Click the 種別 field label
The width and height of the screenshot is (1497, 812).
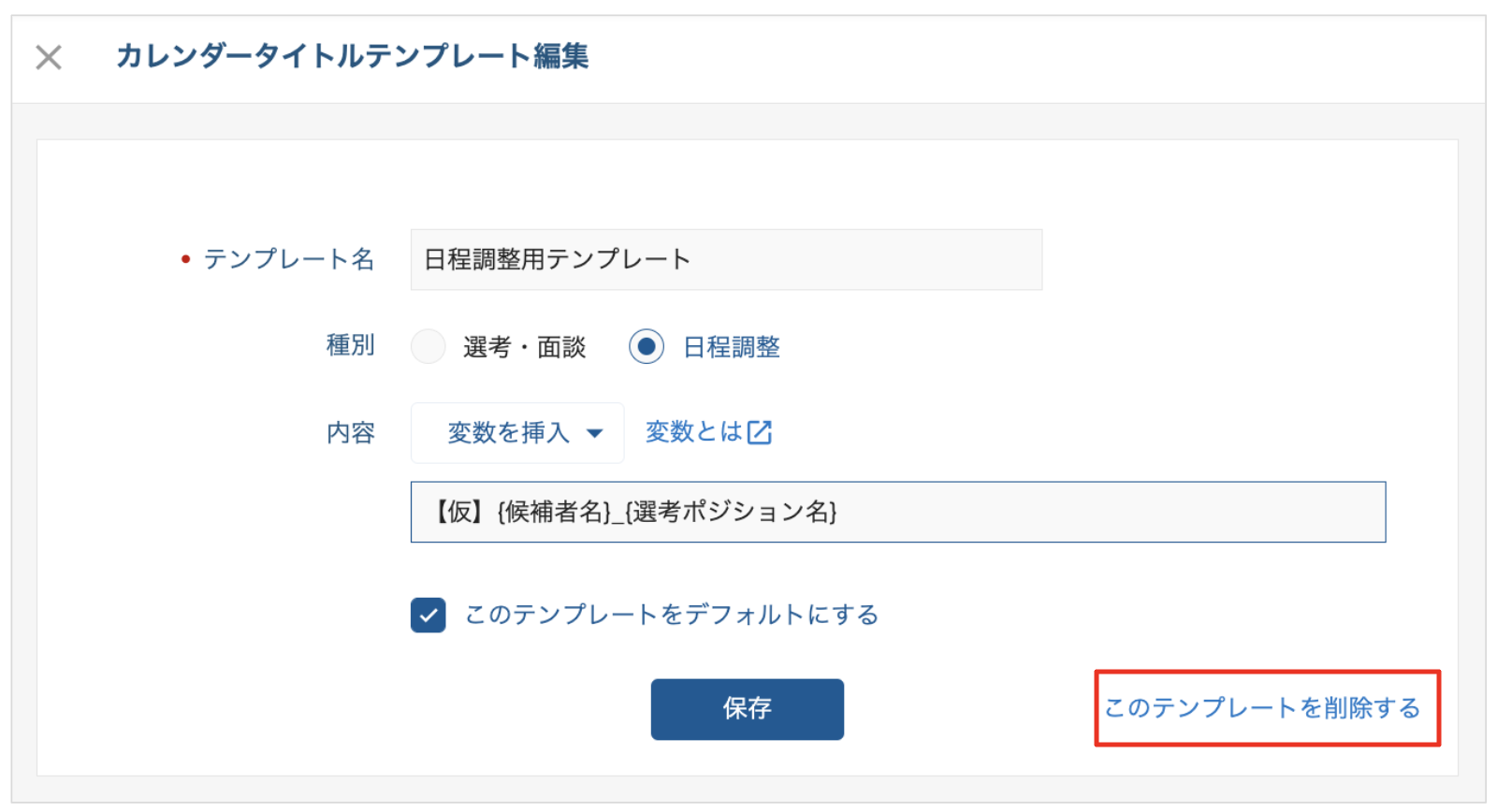coord(350,346)
